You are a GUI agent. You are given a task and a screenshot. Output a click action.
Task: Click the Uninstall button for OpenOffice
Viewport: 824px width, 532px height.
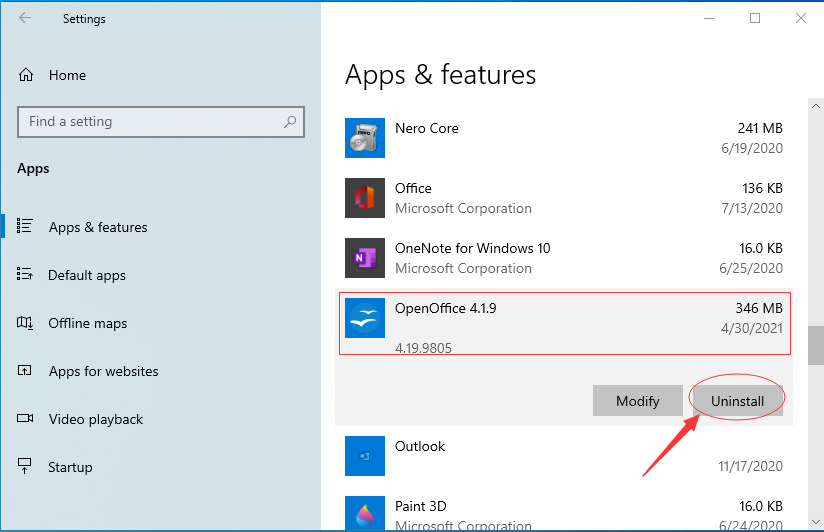point(737,401)
